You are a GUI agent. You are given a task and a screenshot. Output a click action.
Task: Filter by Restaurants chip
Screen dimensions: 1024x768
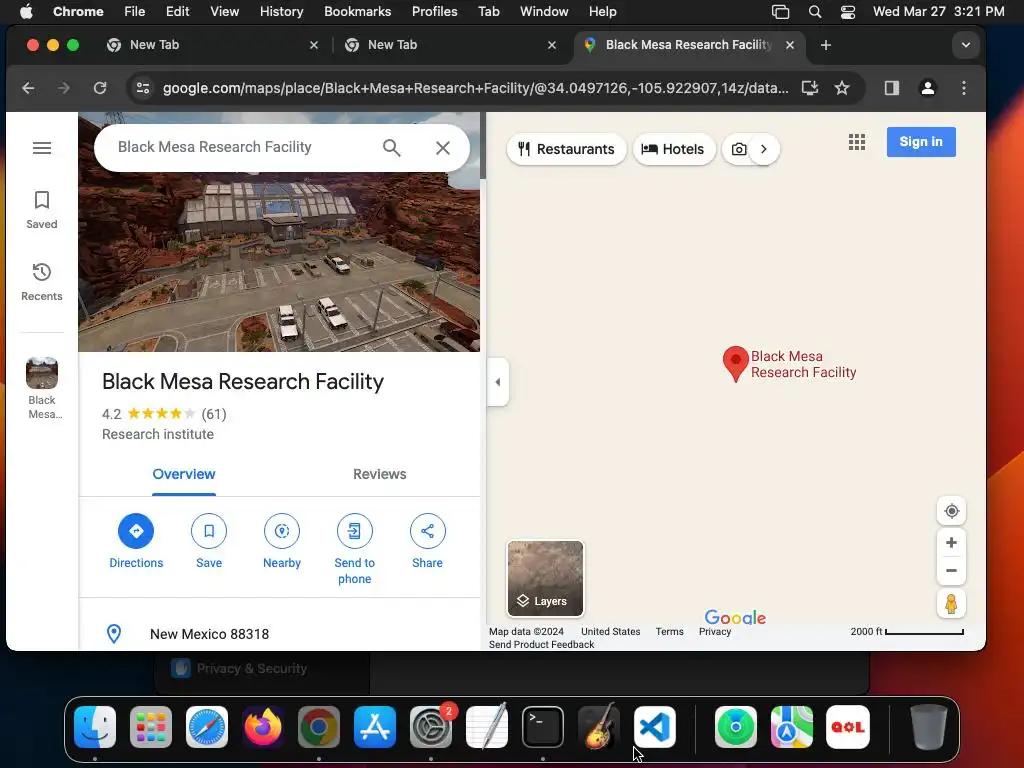coord(566,149)
